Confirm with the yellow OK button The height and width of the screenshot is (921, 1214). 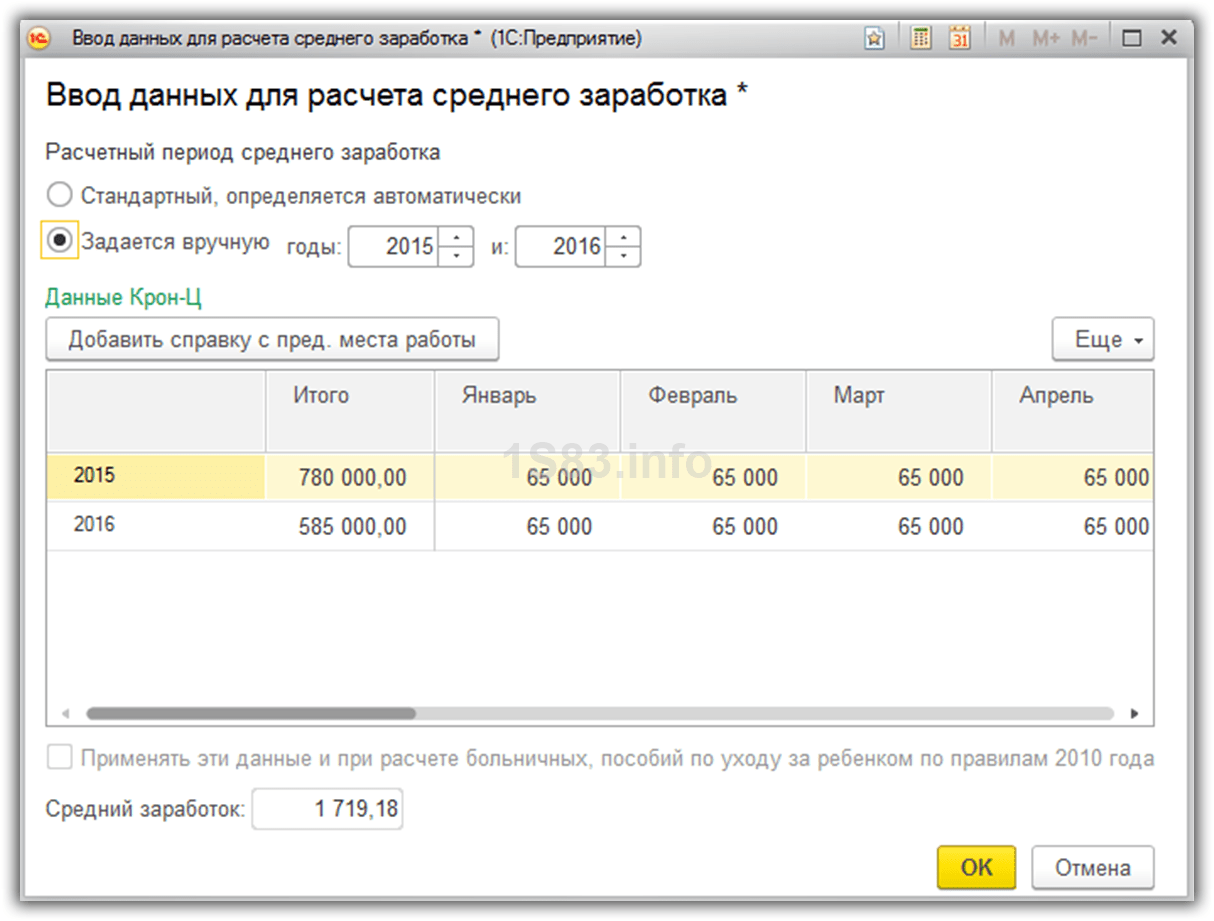point(976,867)
